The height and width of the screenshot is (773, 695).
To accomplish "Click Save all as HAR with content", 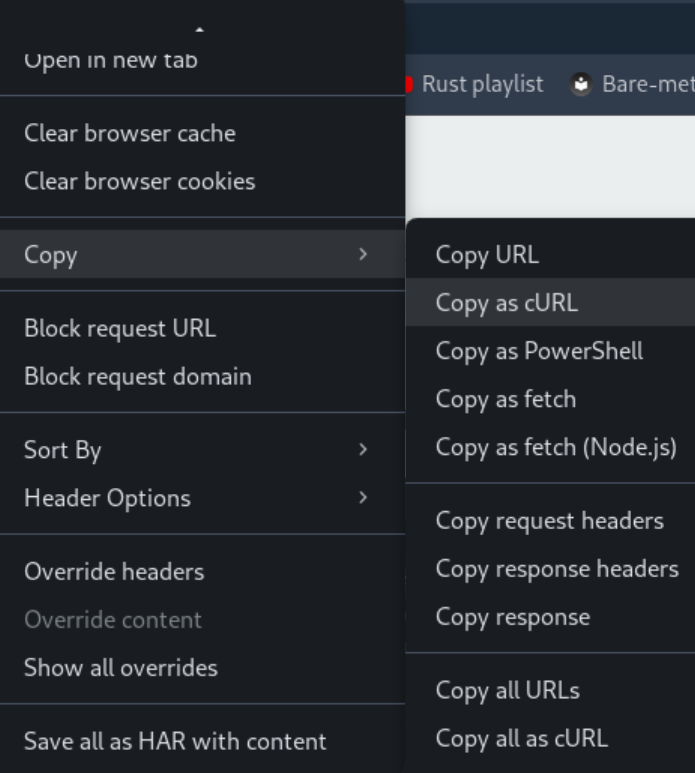I will pyautogui.click(x=175, y=741).
